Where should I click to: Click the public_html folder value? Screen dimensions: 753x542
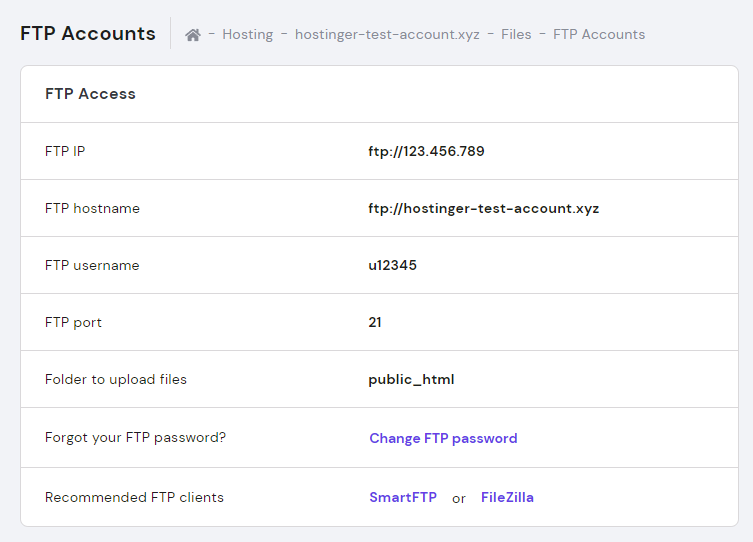coord(411,380)
